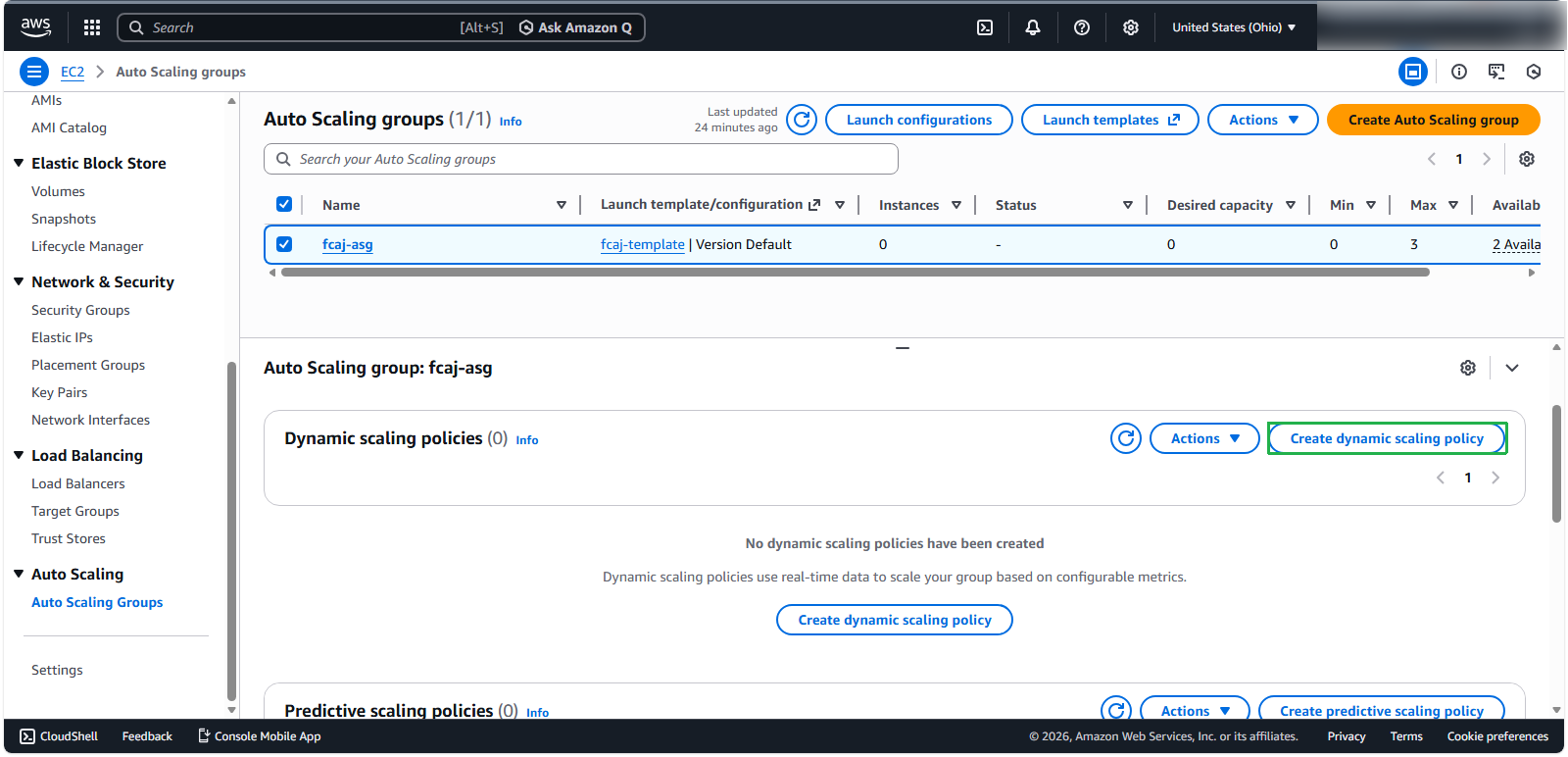Open the region selector United States (Ohio)
Viewport: 1568px width, 757px height.
click(x=1234, y=27)
